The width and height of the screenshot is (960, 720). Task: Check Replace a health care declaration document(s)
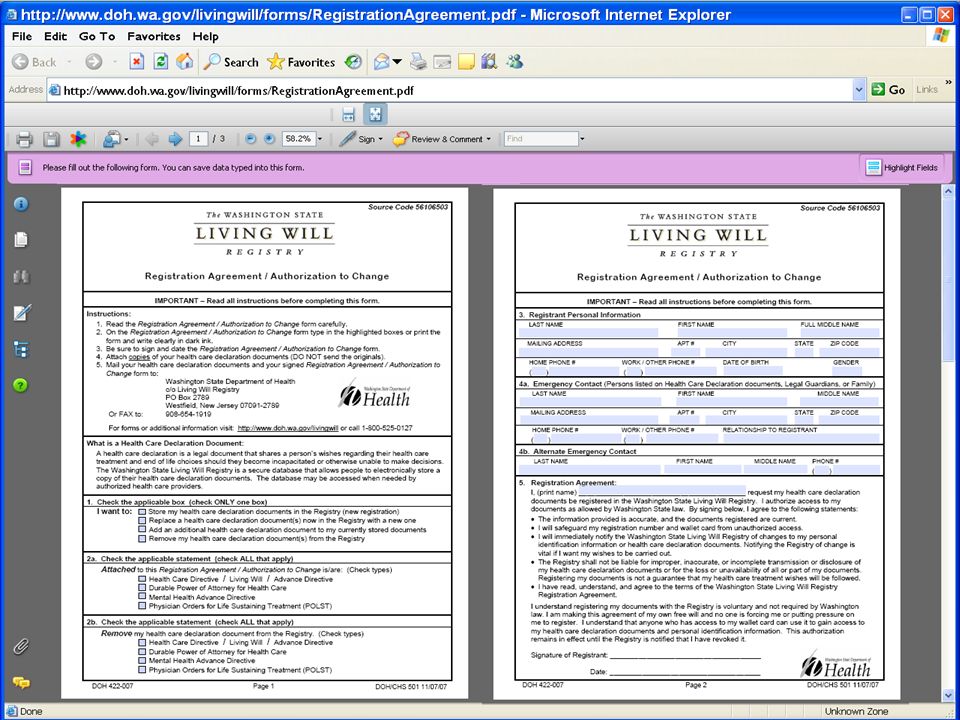pyautogui.click(x=142, y=521)
